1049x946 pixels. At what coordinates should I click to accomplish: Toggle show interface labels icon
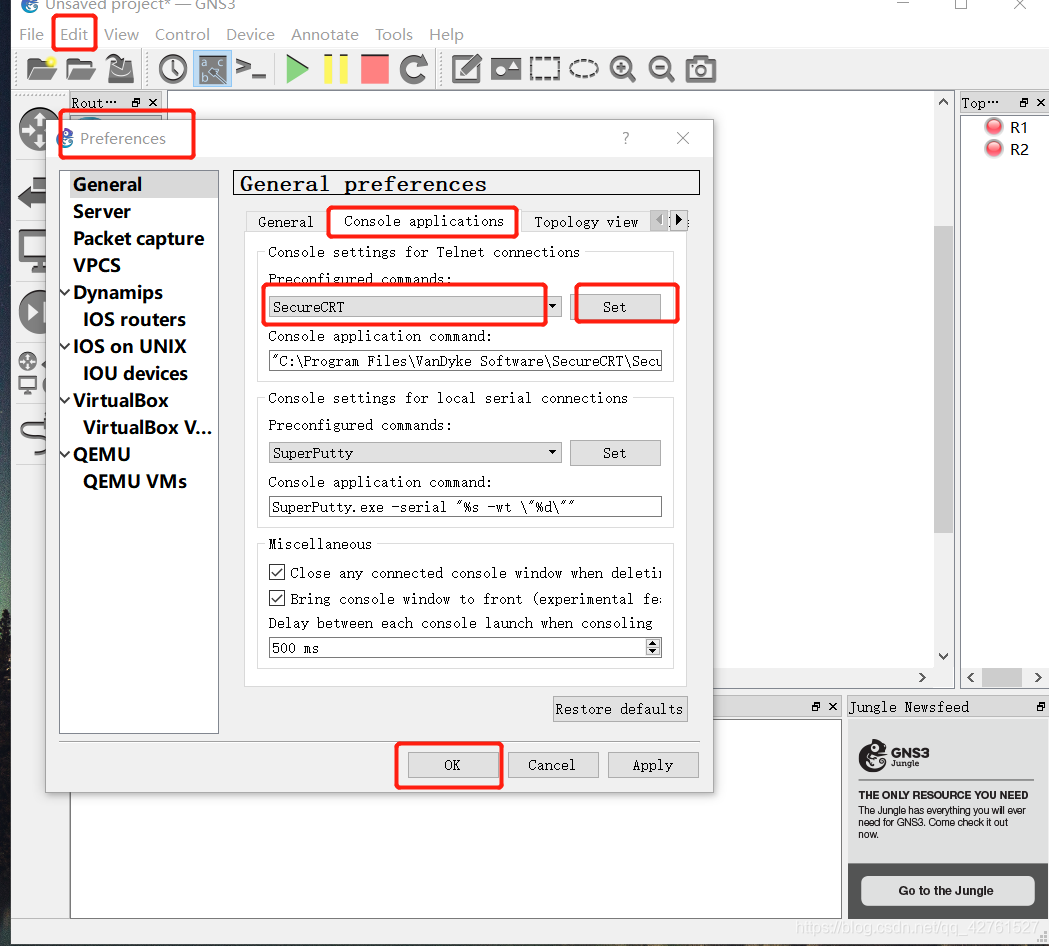coord(213,69)
